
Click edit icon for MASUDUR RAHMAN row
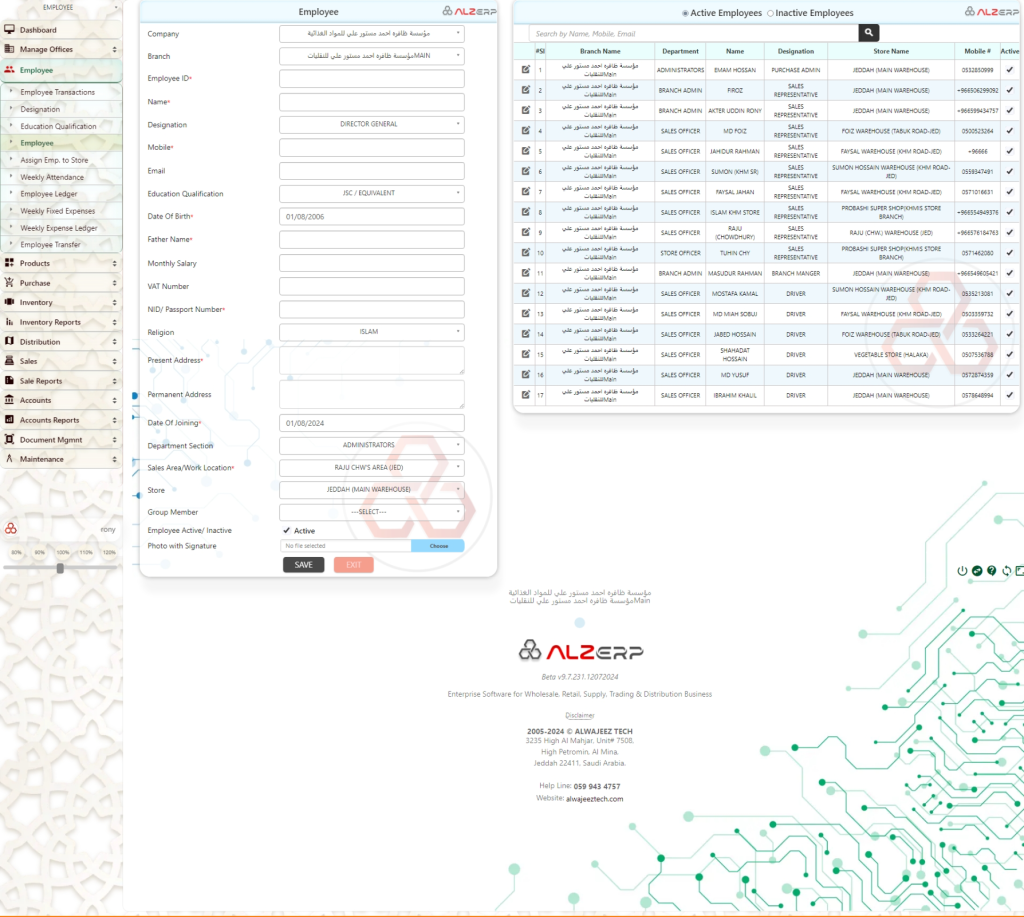click(525, 272)
